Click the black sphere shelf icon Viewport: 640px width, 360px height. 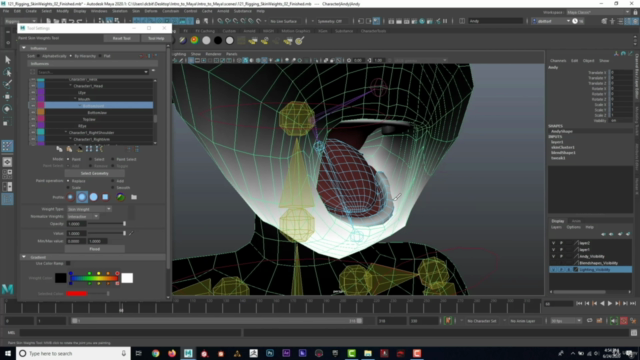[x=218, y=40]
